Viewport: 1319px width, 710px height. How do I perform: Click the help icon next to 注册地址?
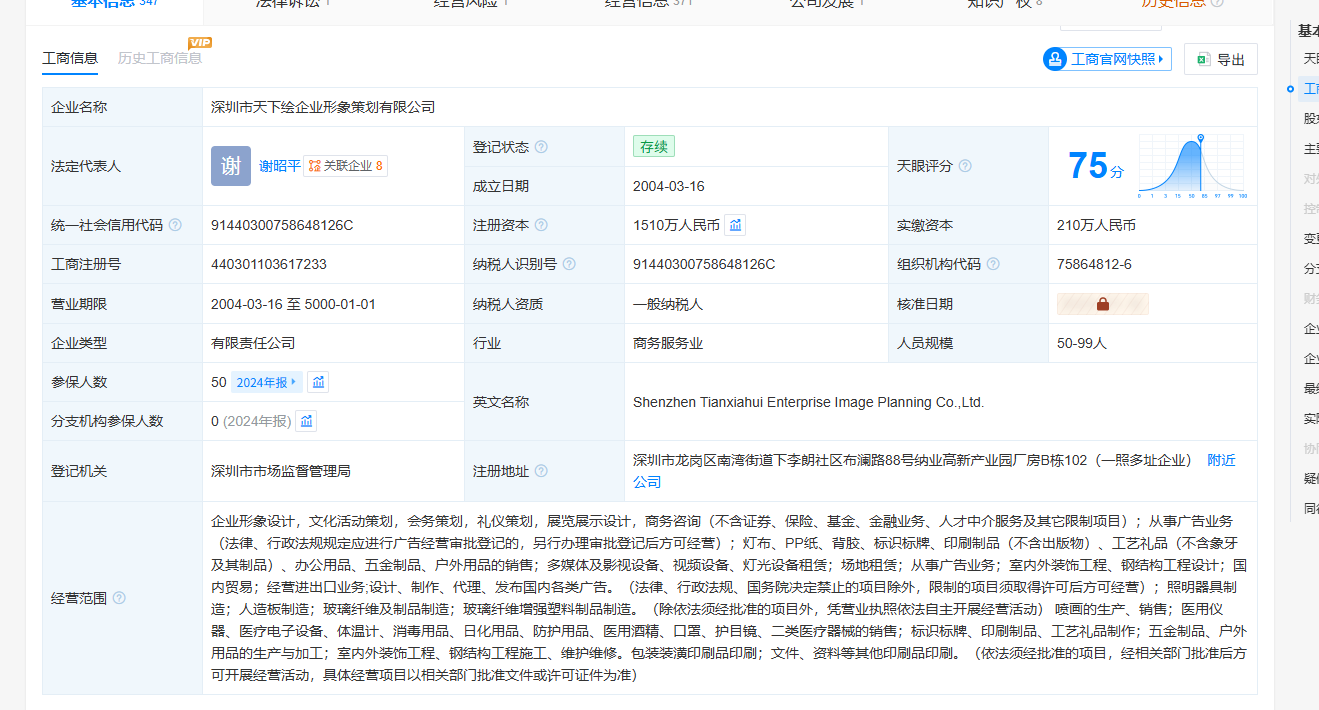(x=541, y=471)
